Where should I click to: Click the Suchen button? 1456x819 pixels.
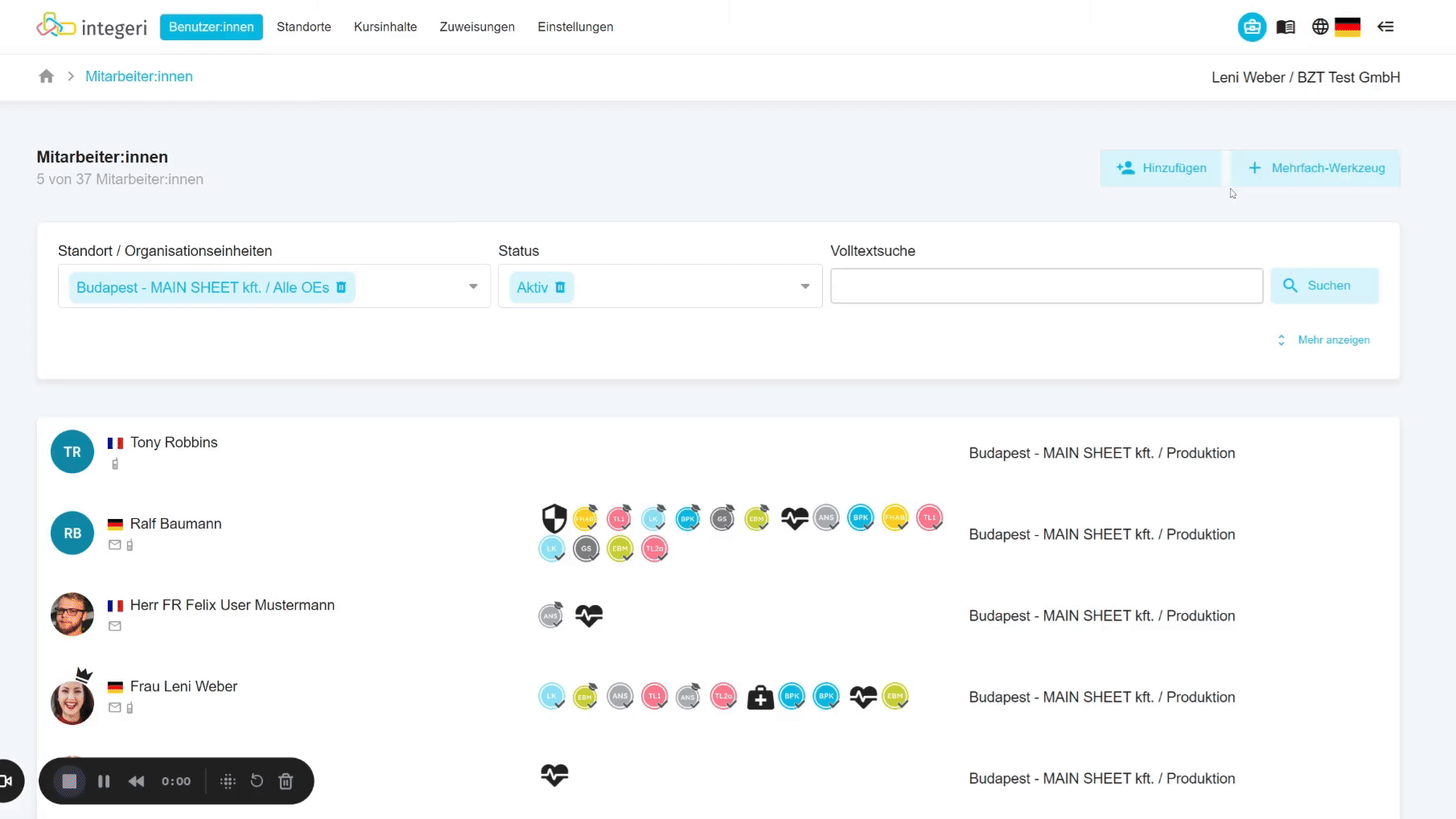coord(1324,286)
